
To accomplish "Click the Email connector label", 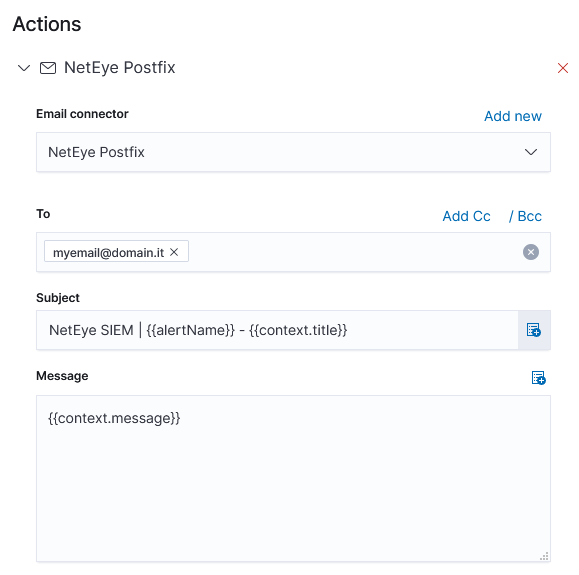I will point(82,114).
